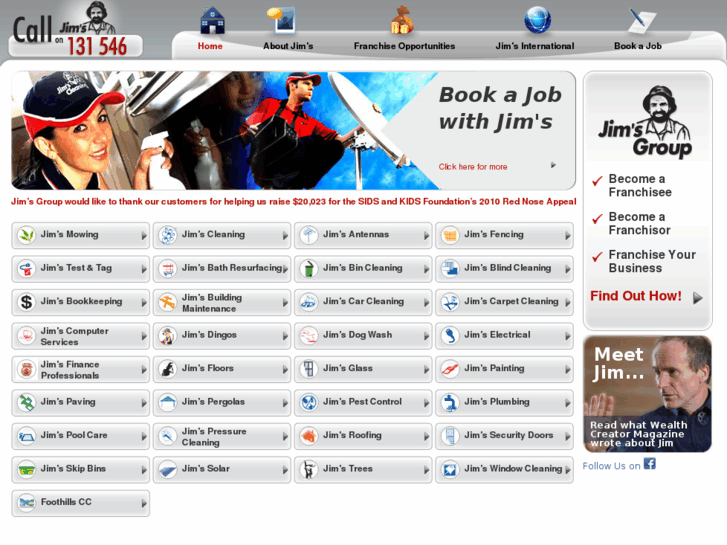Click the Jim's Dingos icon
Screen dimensions: 727x545
168,336
